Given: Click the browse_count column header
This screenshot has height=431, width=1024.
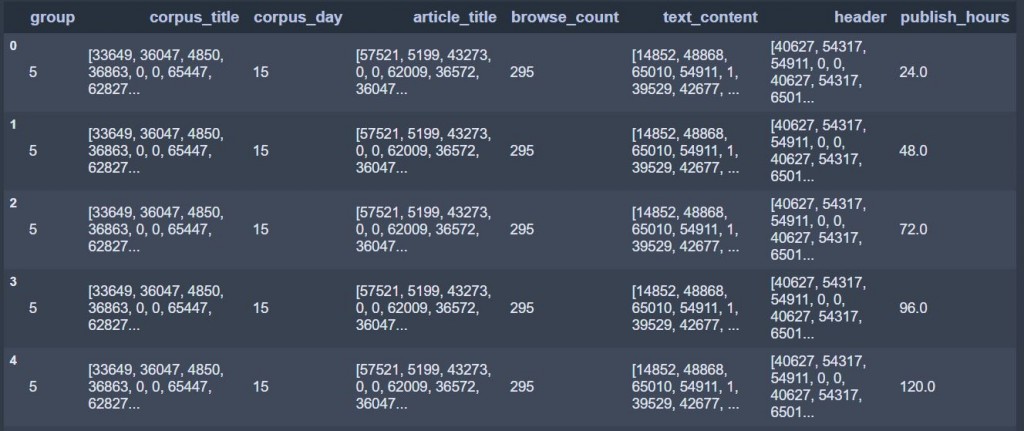Looking at the screenshot, I should (x=565, y=18).
